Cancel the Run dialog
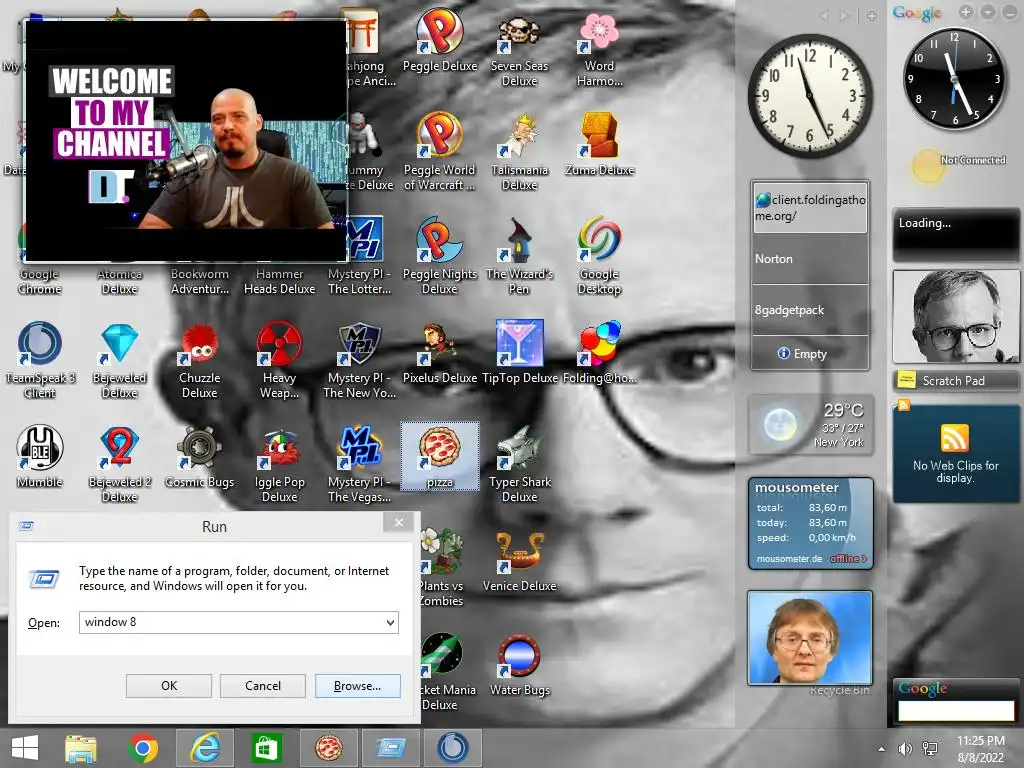 (x=263, y=686)
